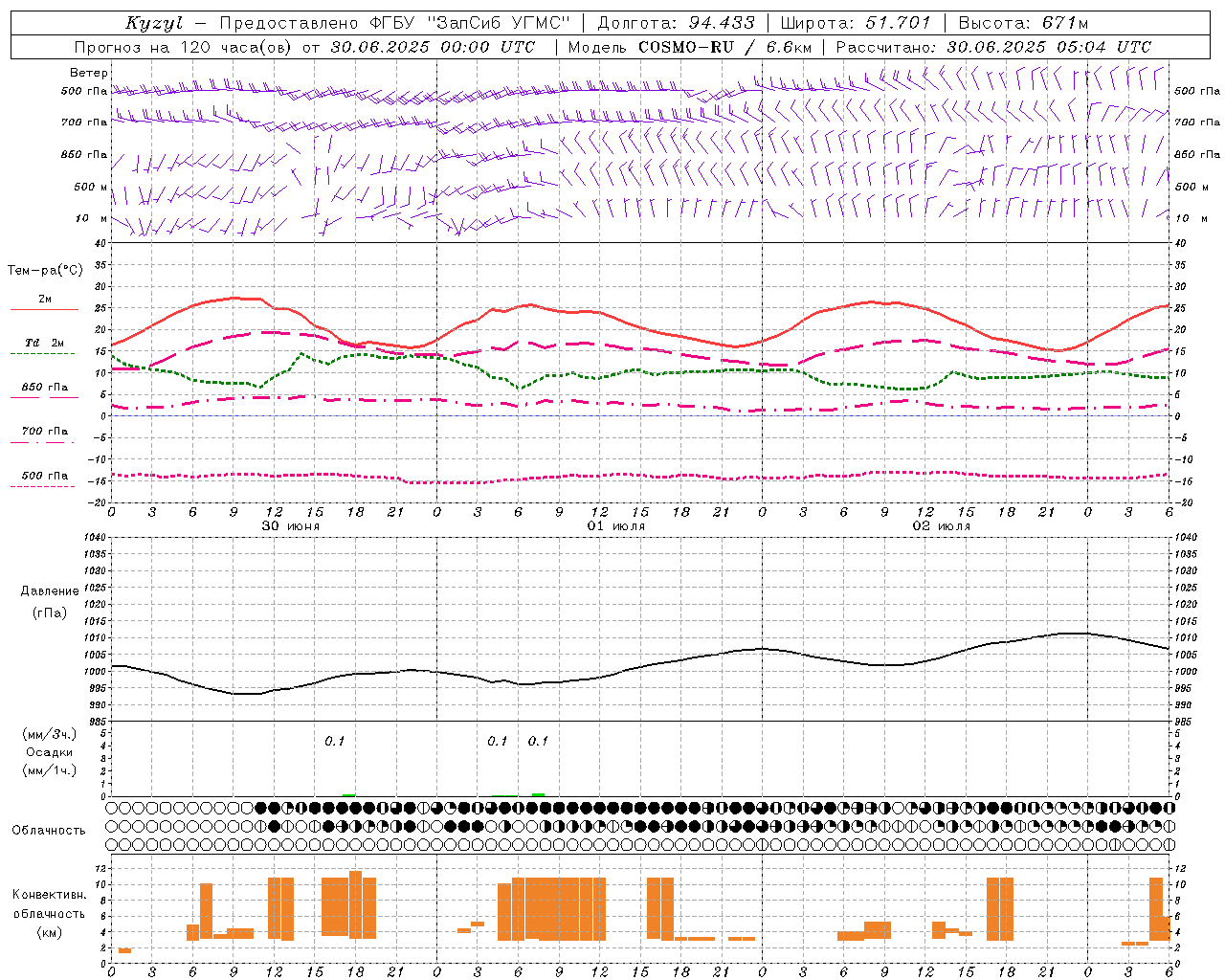Click the "(мм/1ч.)" precipitation unit label
1225x980 pixels.
click(50, 770)
